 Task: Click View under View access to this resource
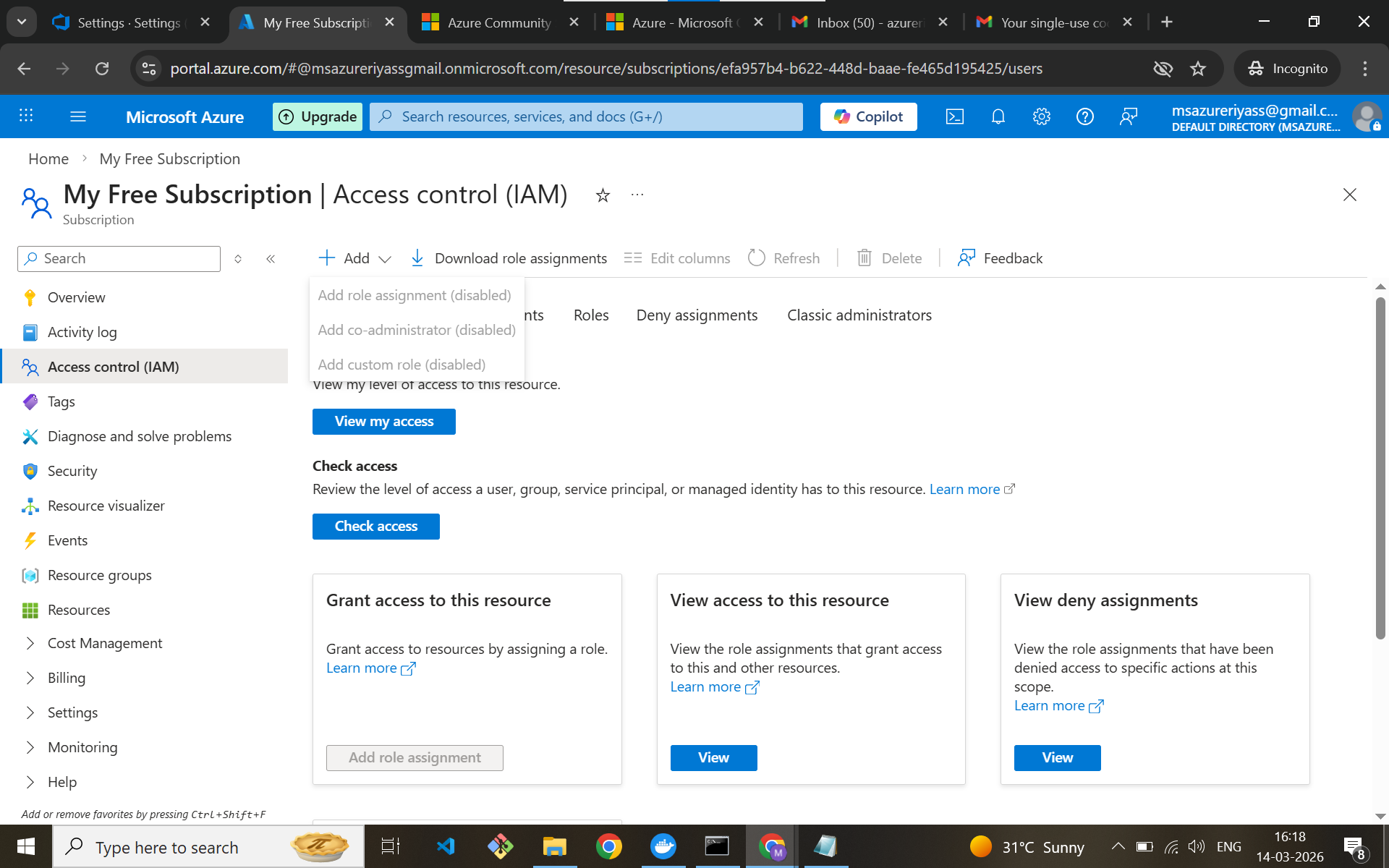pos(714,758)
